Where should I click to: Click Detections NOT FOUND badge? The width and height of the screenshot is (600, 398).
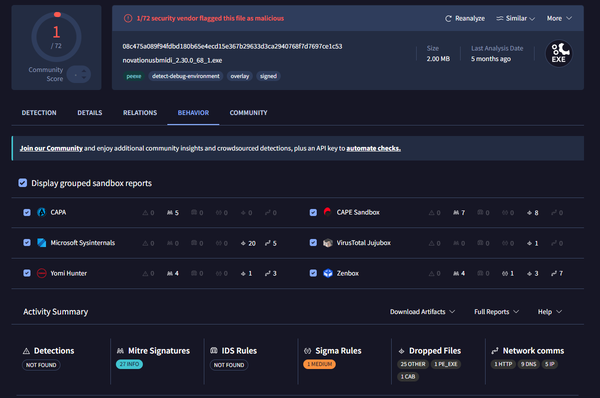41,365
